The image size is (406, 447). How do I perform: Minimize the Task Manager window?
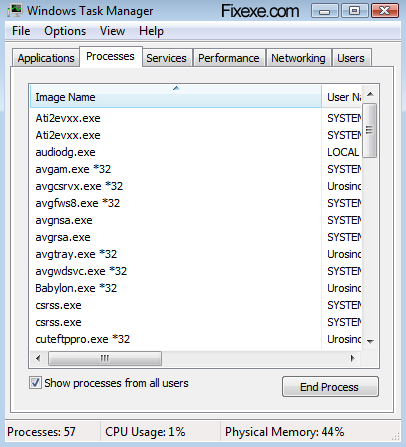point(324,12)
